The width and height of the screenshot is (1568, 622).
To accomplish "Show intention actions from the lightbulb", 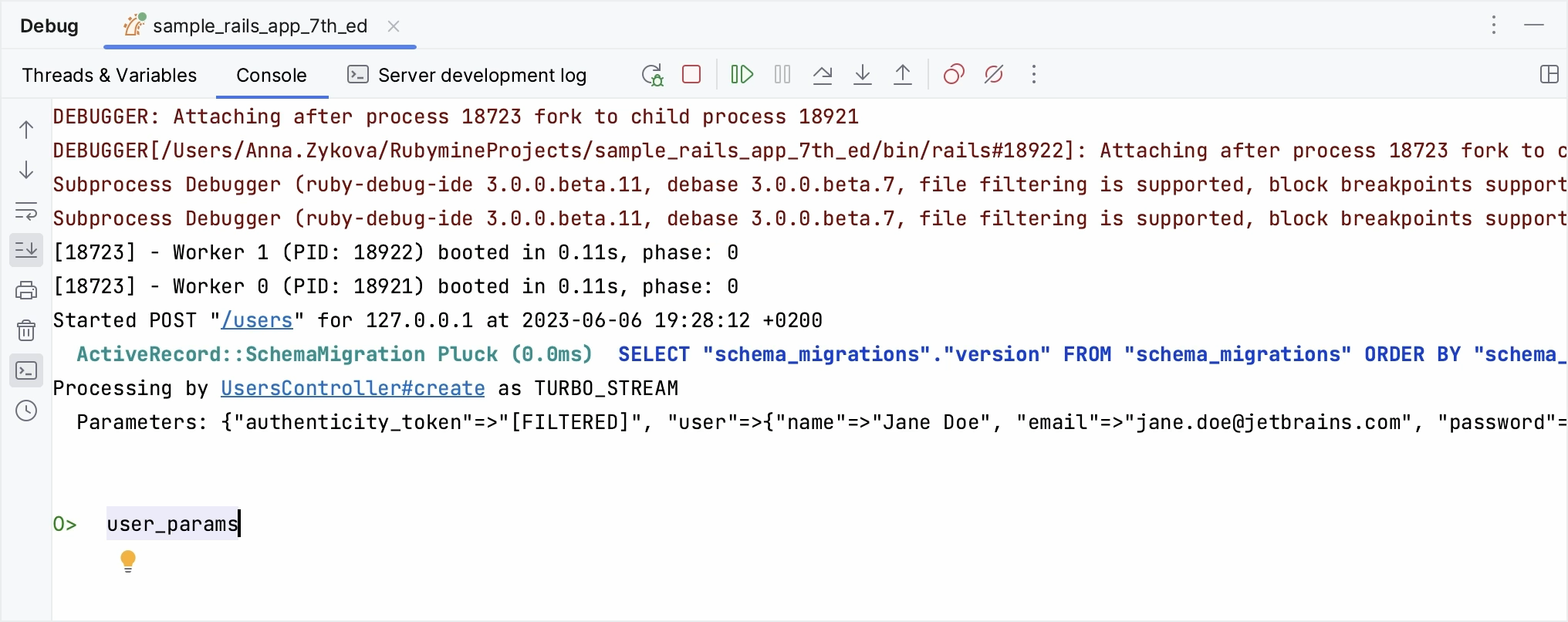I will coord(128,561).
